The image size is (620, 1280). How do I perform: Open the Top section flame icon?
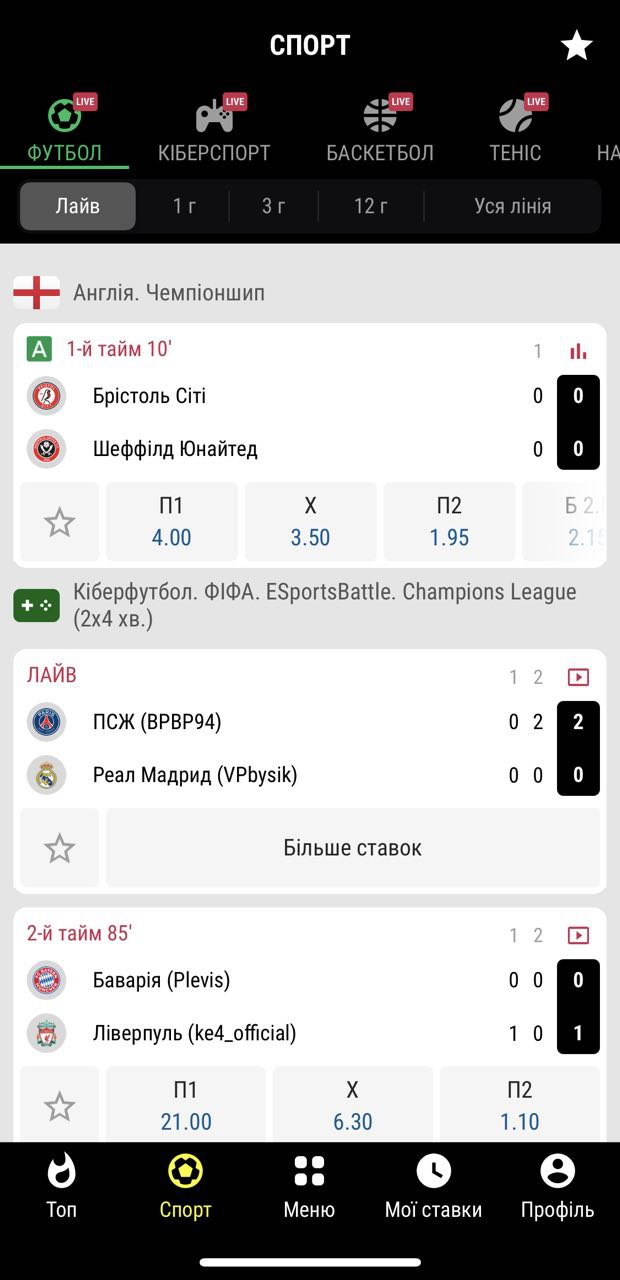click(61, 1186)
